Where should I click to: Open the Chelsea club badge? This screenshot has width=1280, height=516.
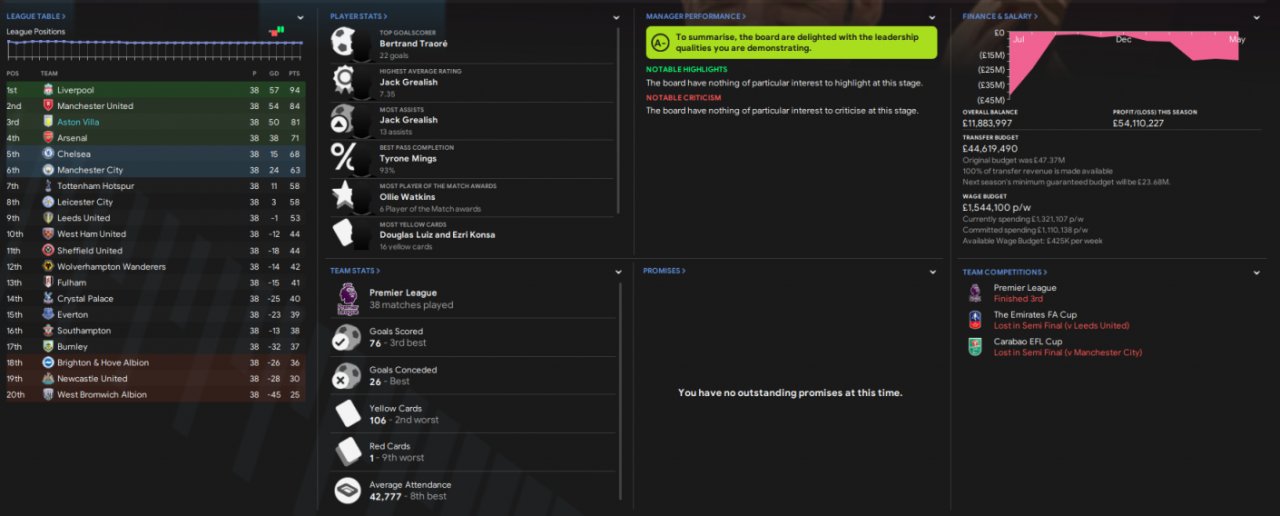[48, 154]
